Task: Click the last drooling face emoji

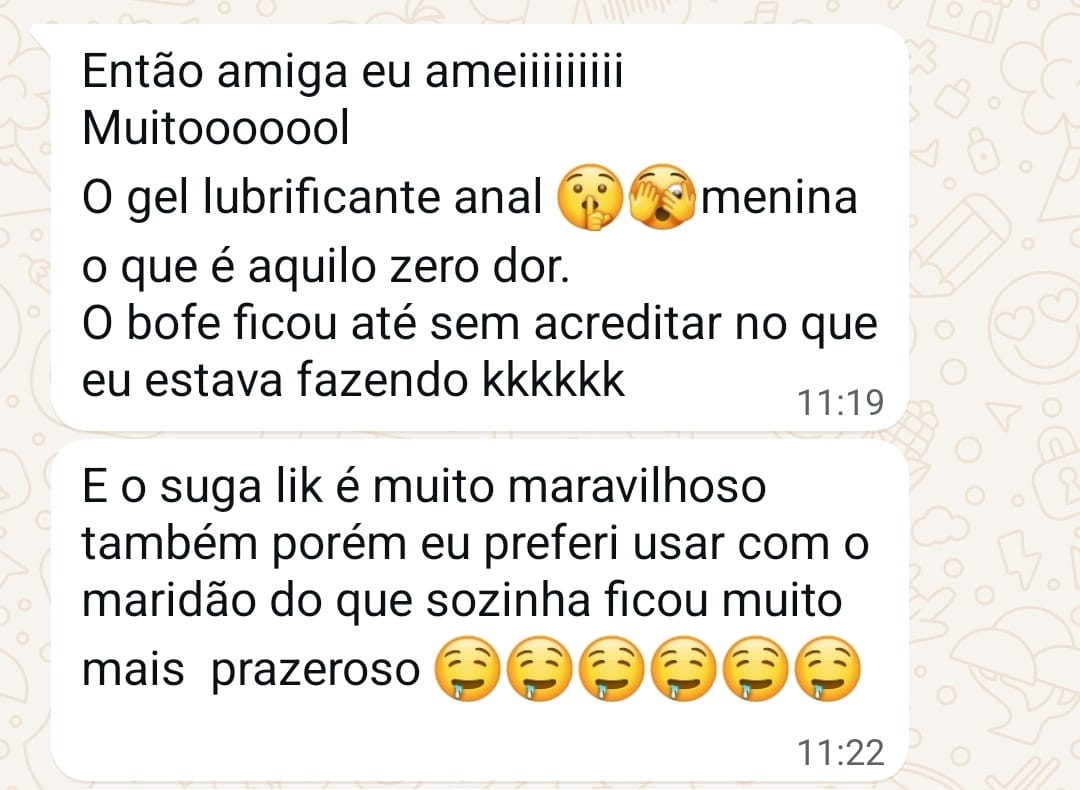Action: [x=828, y=668]
